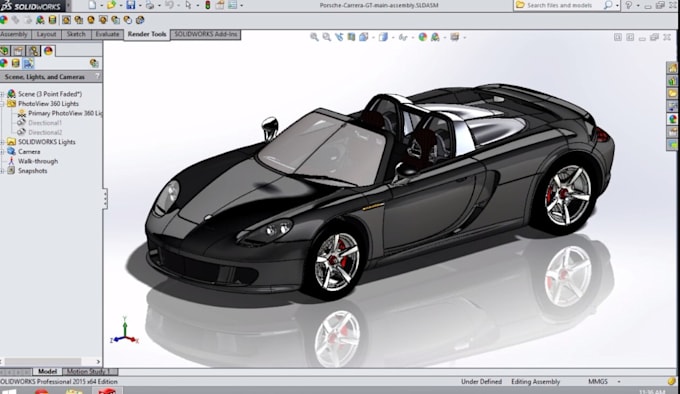Toggle View Scene, Lights, and Cameras button
Image resolution: width=680 pixels, height=394 pixels.
tap(29, 64)
